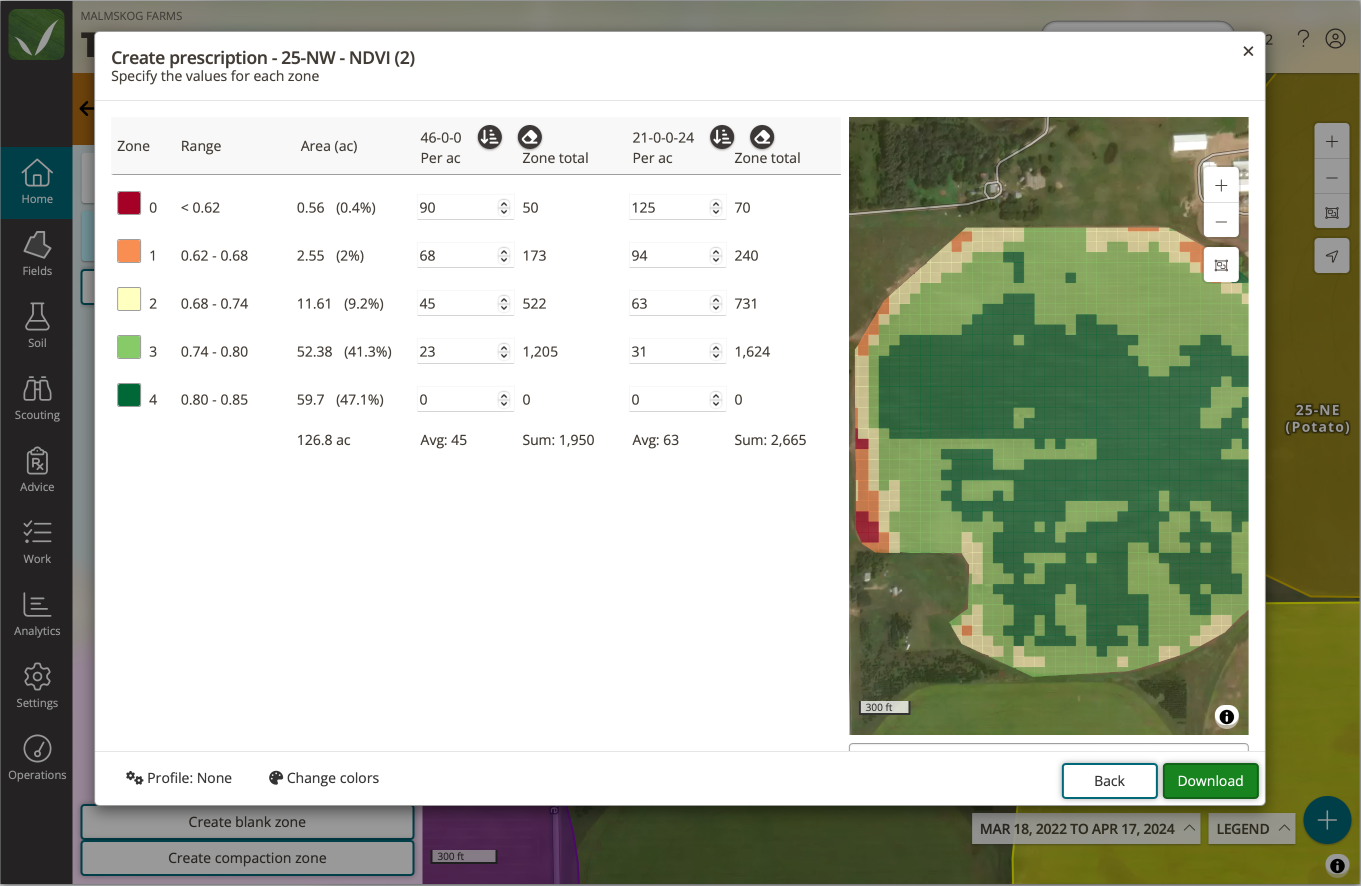Adjust stepper for zone 2 46-0-0 rate

point(504,304)
